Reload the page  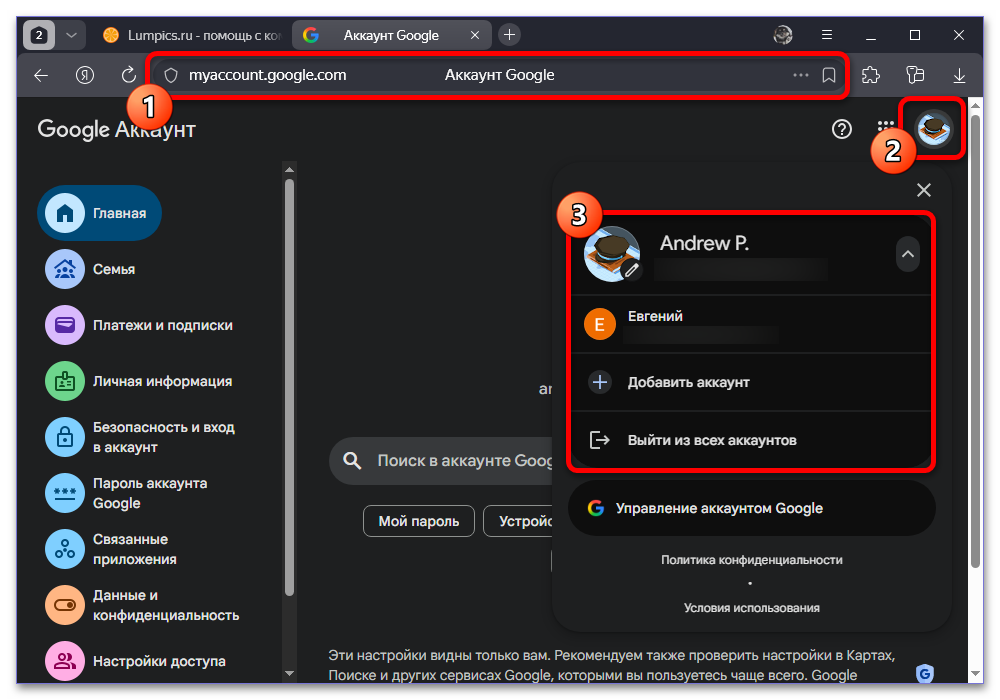coord(128,75)
